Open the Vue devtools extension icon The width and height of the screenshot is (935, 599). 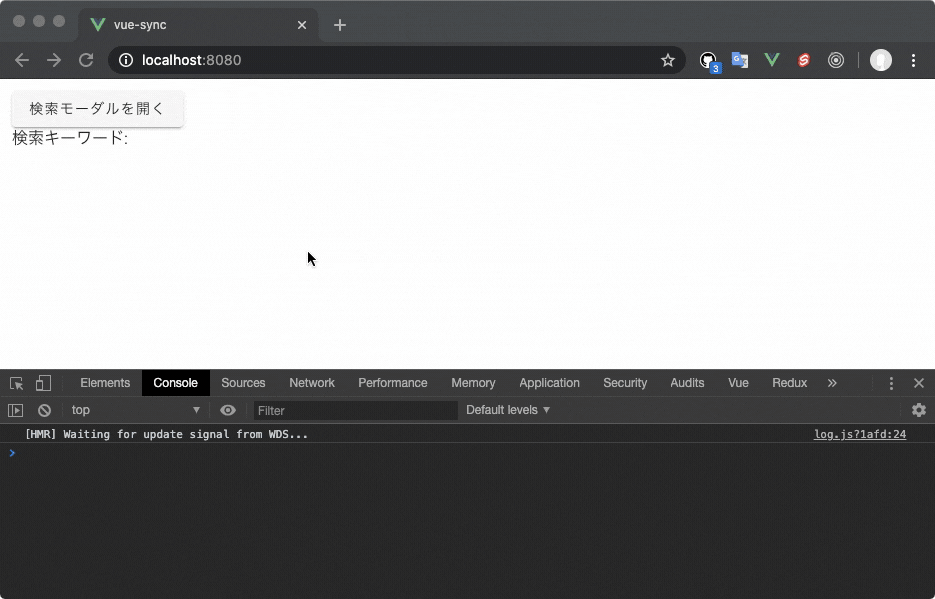[771, 60]
